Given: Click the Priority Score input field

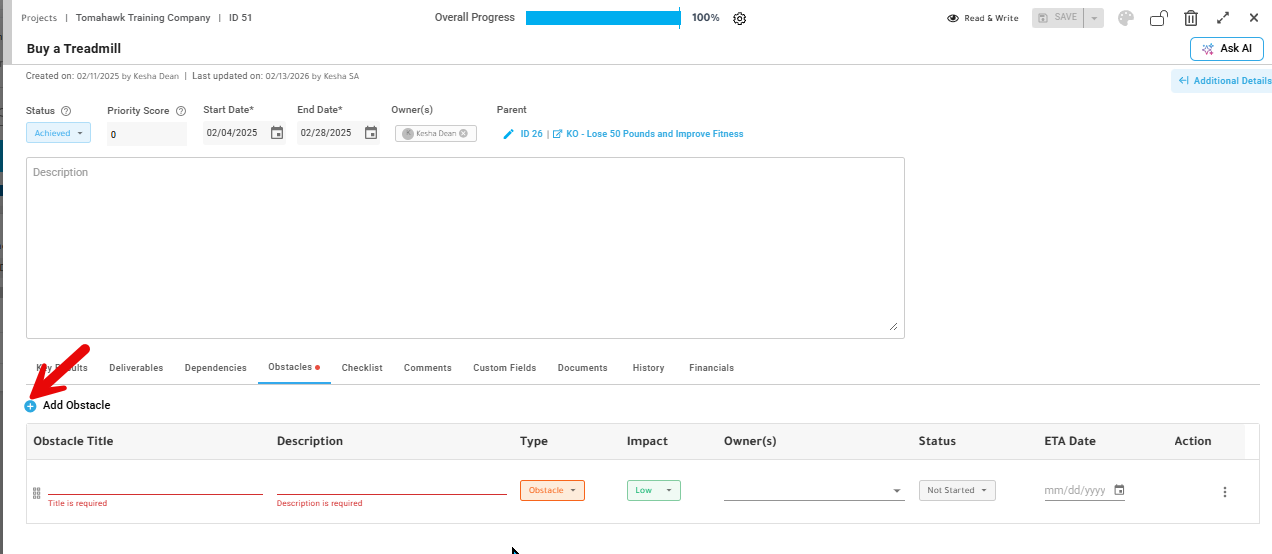Looking at the screenshot, I should pyautogui.click(x=147, y=134).
